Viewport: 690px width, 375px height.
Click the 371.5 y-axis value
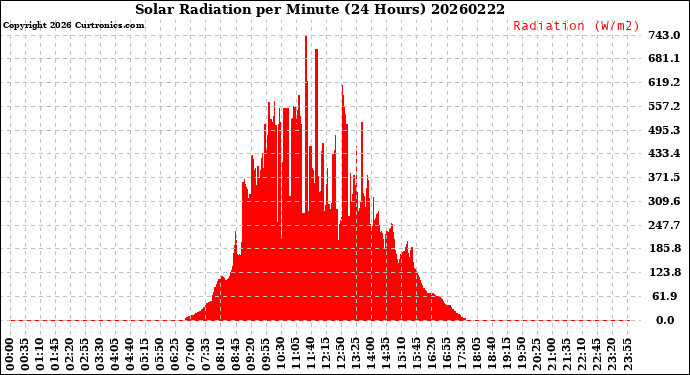(x=664, y=177)
